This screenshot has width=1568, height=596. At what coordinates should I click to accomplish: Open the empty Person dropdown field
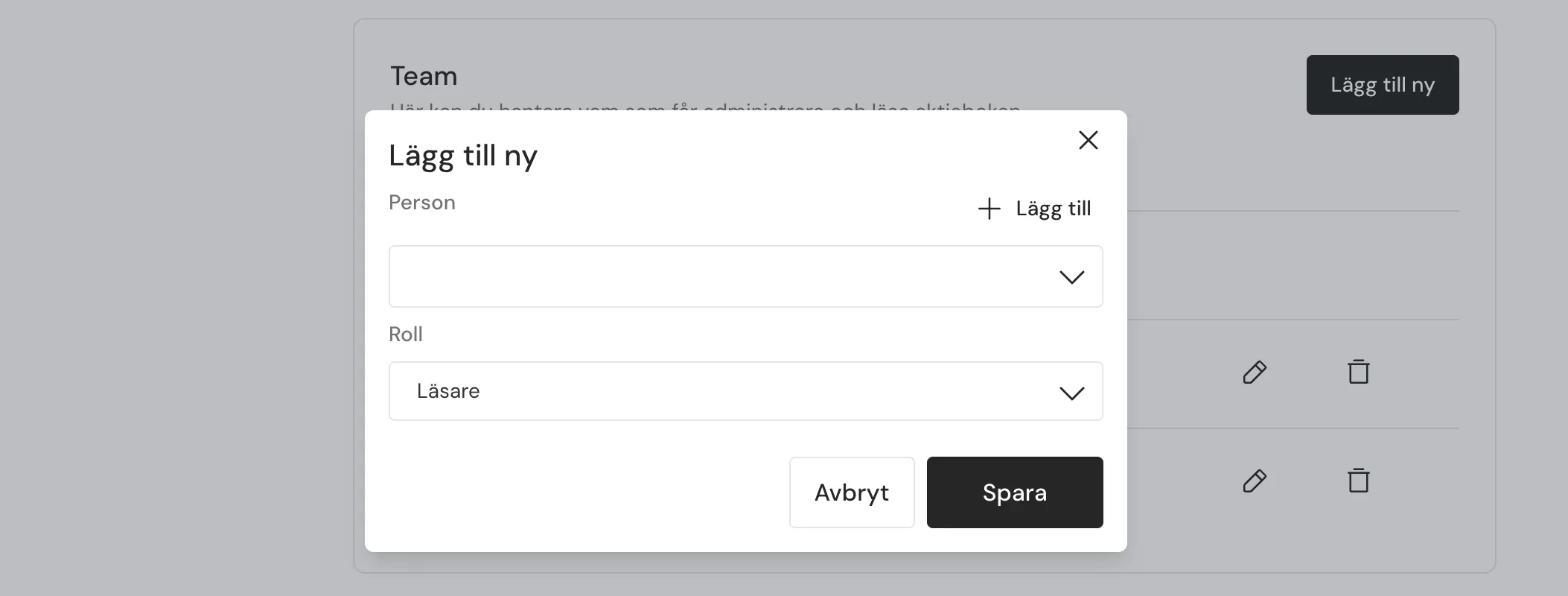coord(722,276)
